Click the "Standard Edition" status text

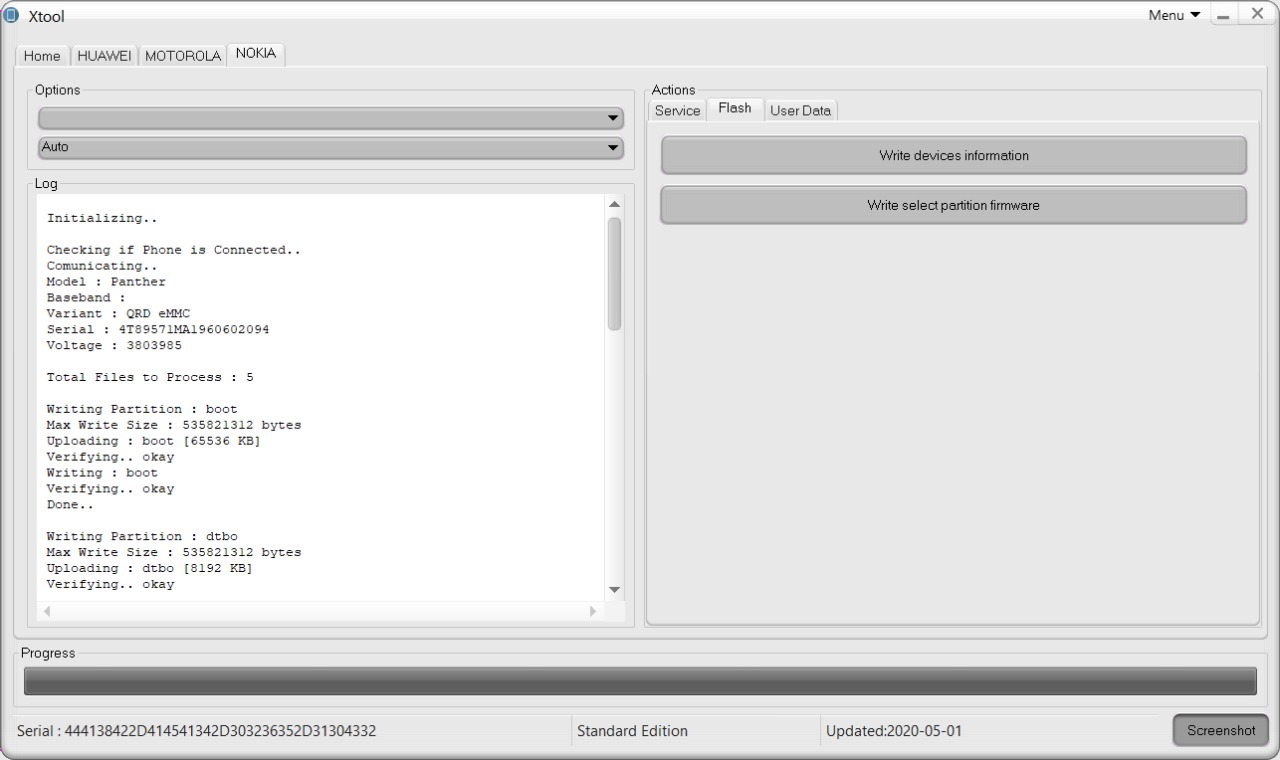pos(632,731)
